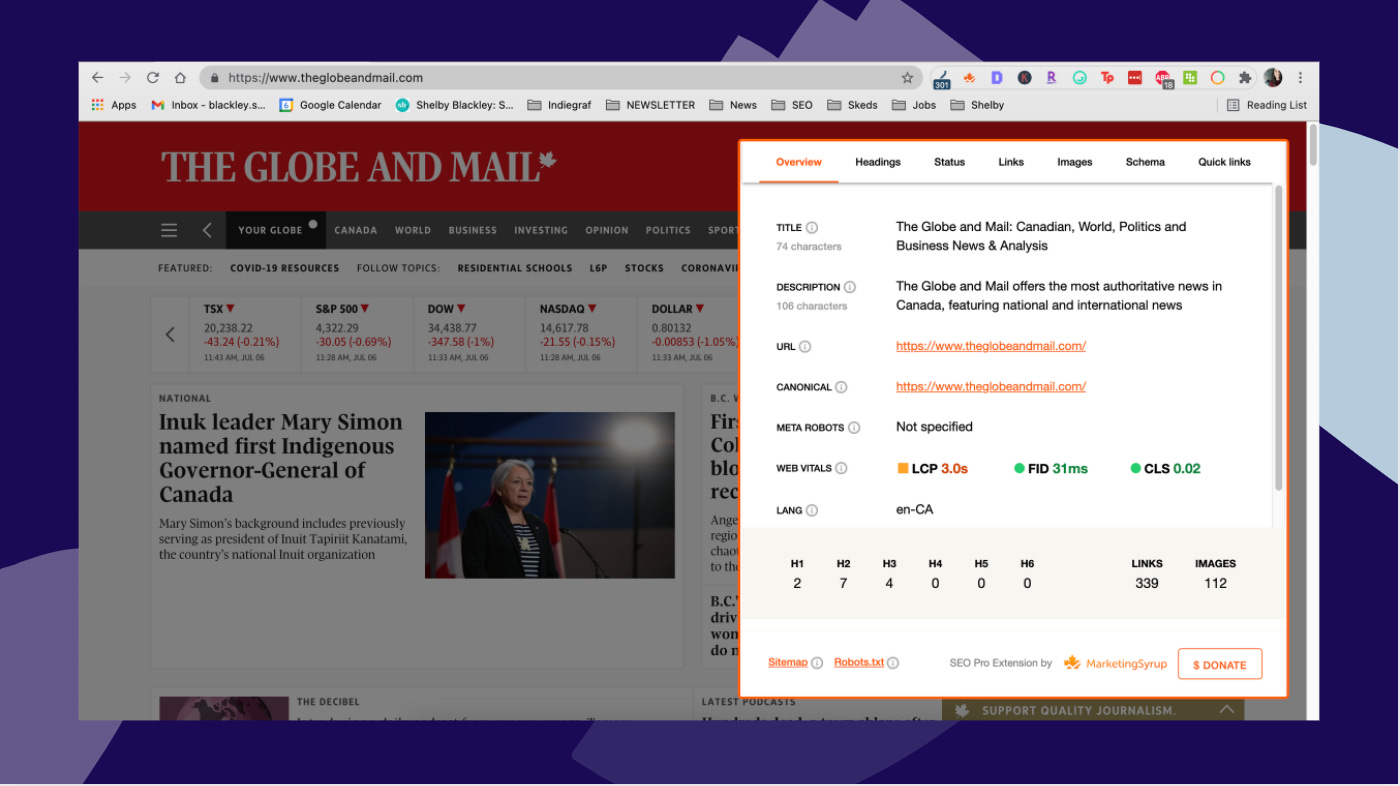Open the teal smiley circle extension icon
Viewport: 1400px width, 786px height.
point(1079,77)
